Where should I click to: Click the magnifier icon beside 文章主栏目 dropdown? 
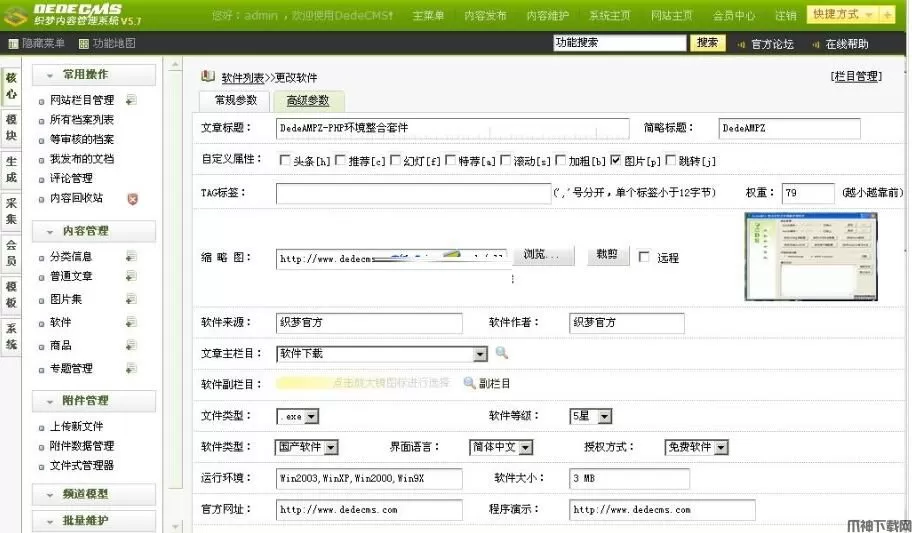pyautogui.click(x=502, y=353)
